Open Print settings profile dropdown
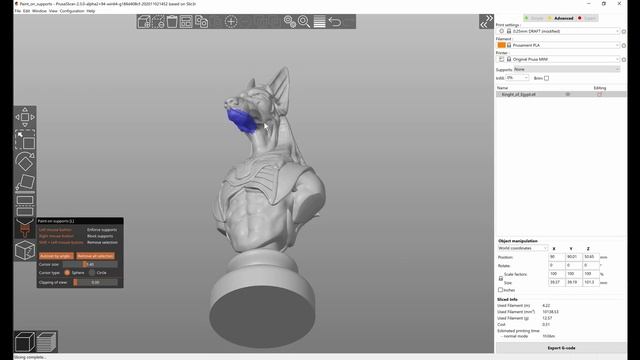The width and height of the screenshot is (640, 360). 558,31
